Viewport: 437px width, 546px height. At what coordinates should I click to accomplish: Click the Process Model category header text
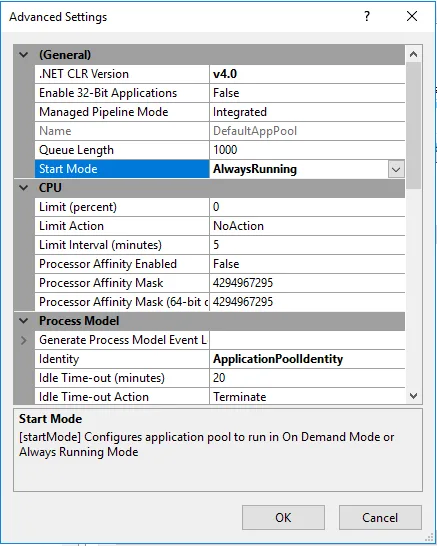(x=79, y=321)
